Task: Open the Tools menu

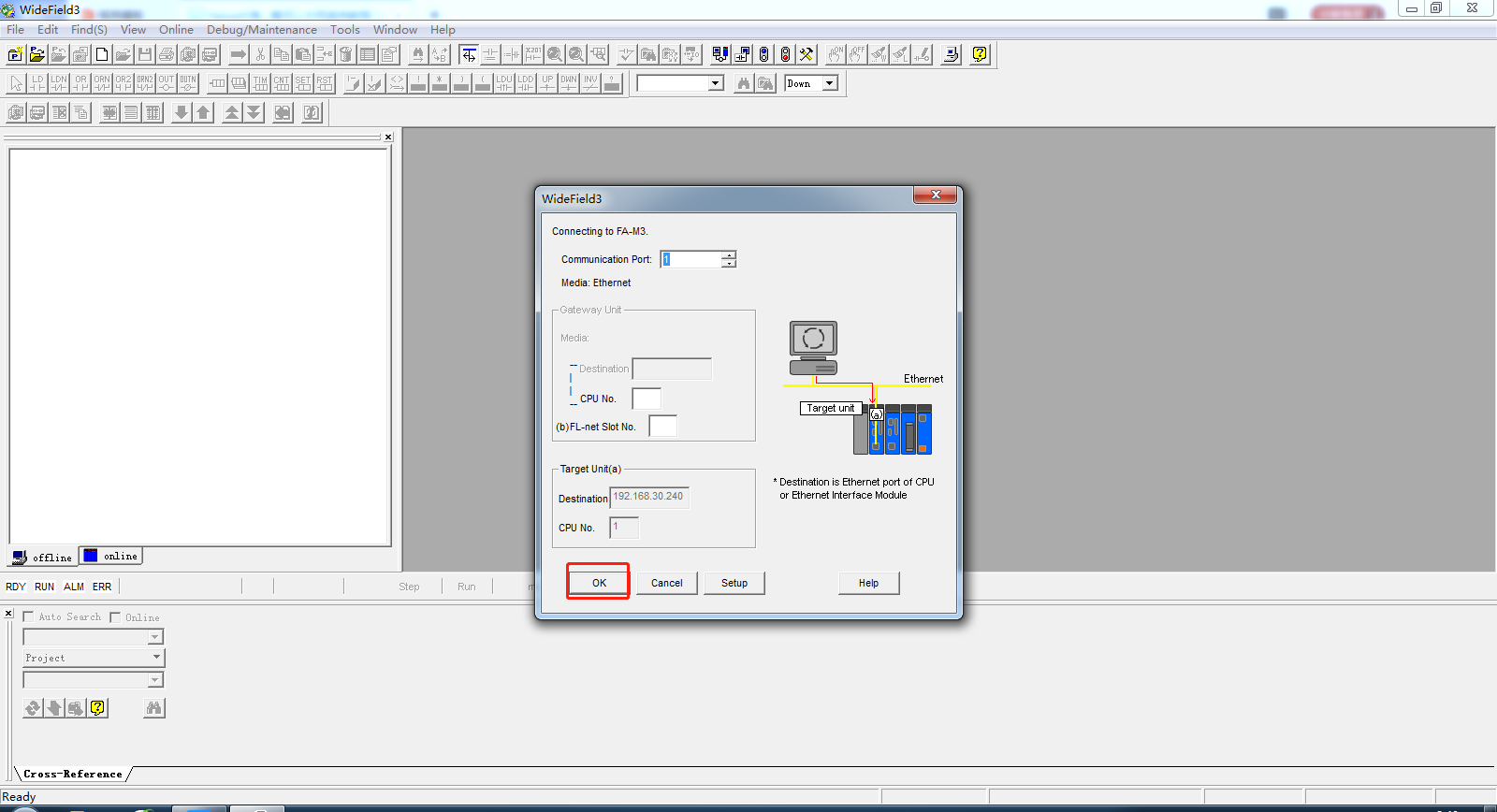Action: click(x=344, y=30)
